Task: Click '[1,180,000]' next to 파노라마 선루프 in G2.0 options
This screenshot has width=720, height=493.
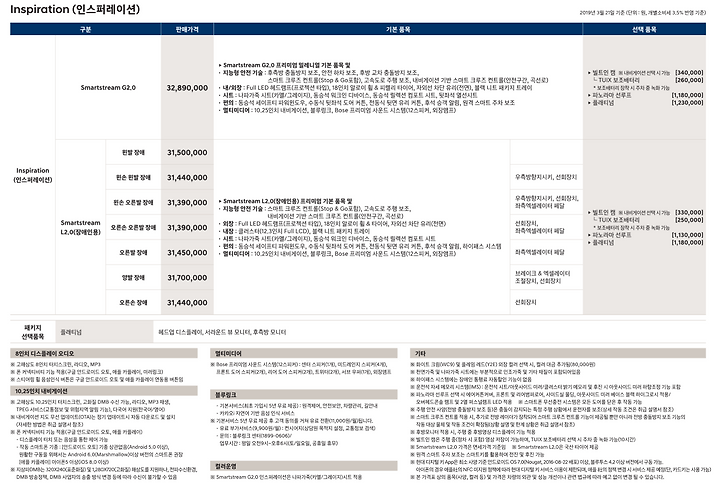Action: click(x=687, y=95)
